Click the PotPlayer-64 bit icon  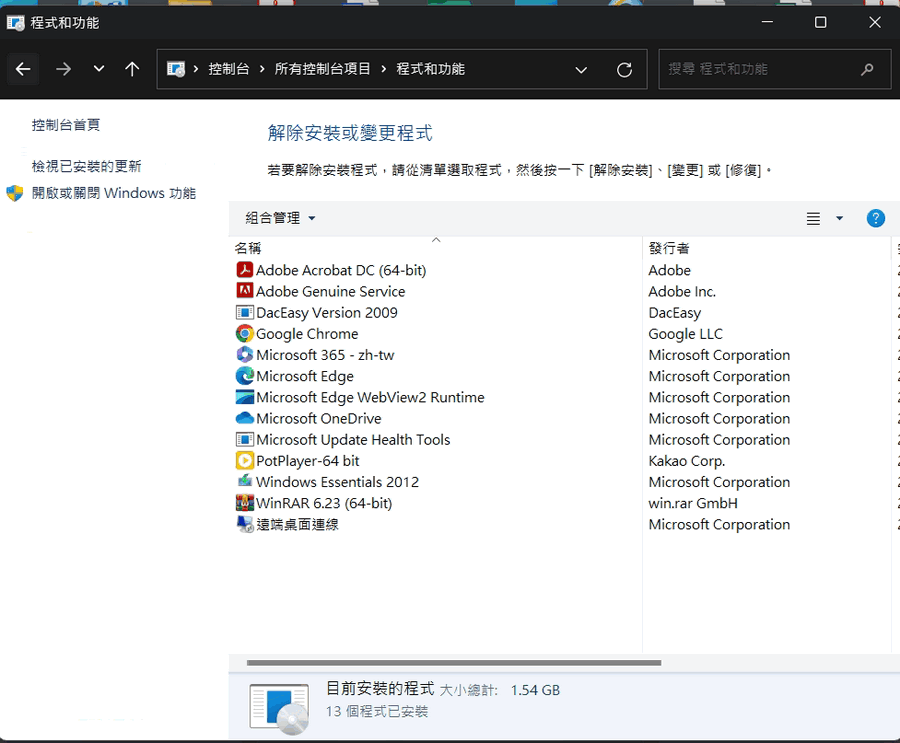pyautogui.click(x=245, y=461)
